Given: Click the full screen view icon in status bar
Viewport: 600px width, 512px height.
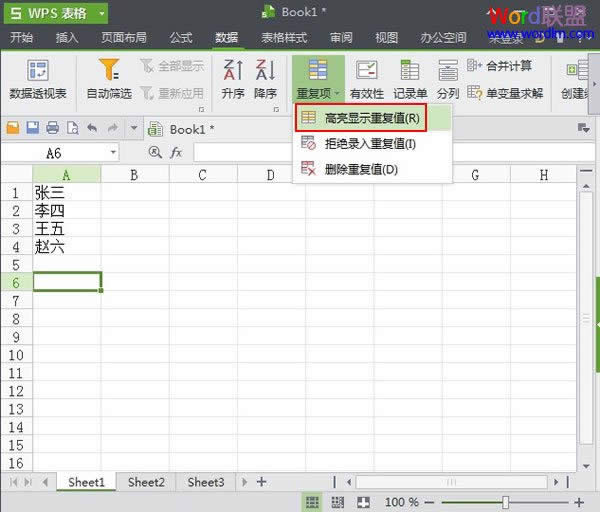Looking at the screenshot, I should [363, 502].
